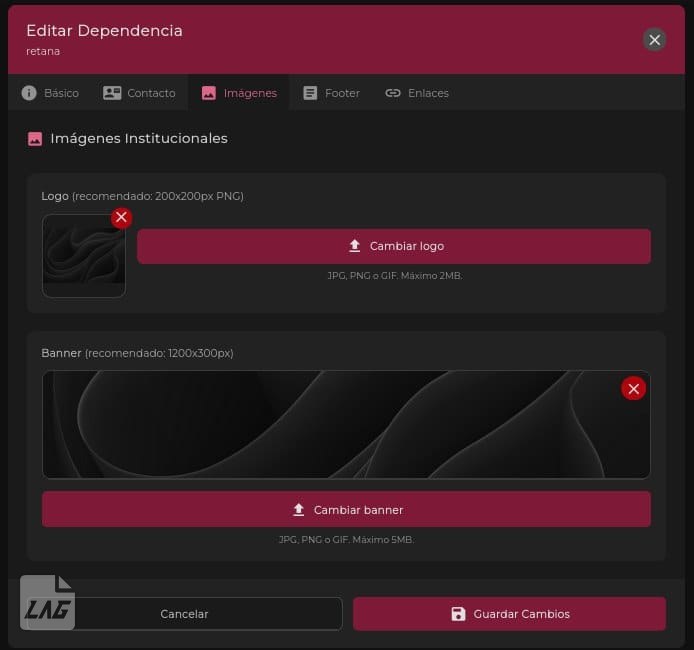Select the Imágenes tab
The image size is (694, 650).
pos(239,93)
